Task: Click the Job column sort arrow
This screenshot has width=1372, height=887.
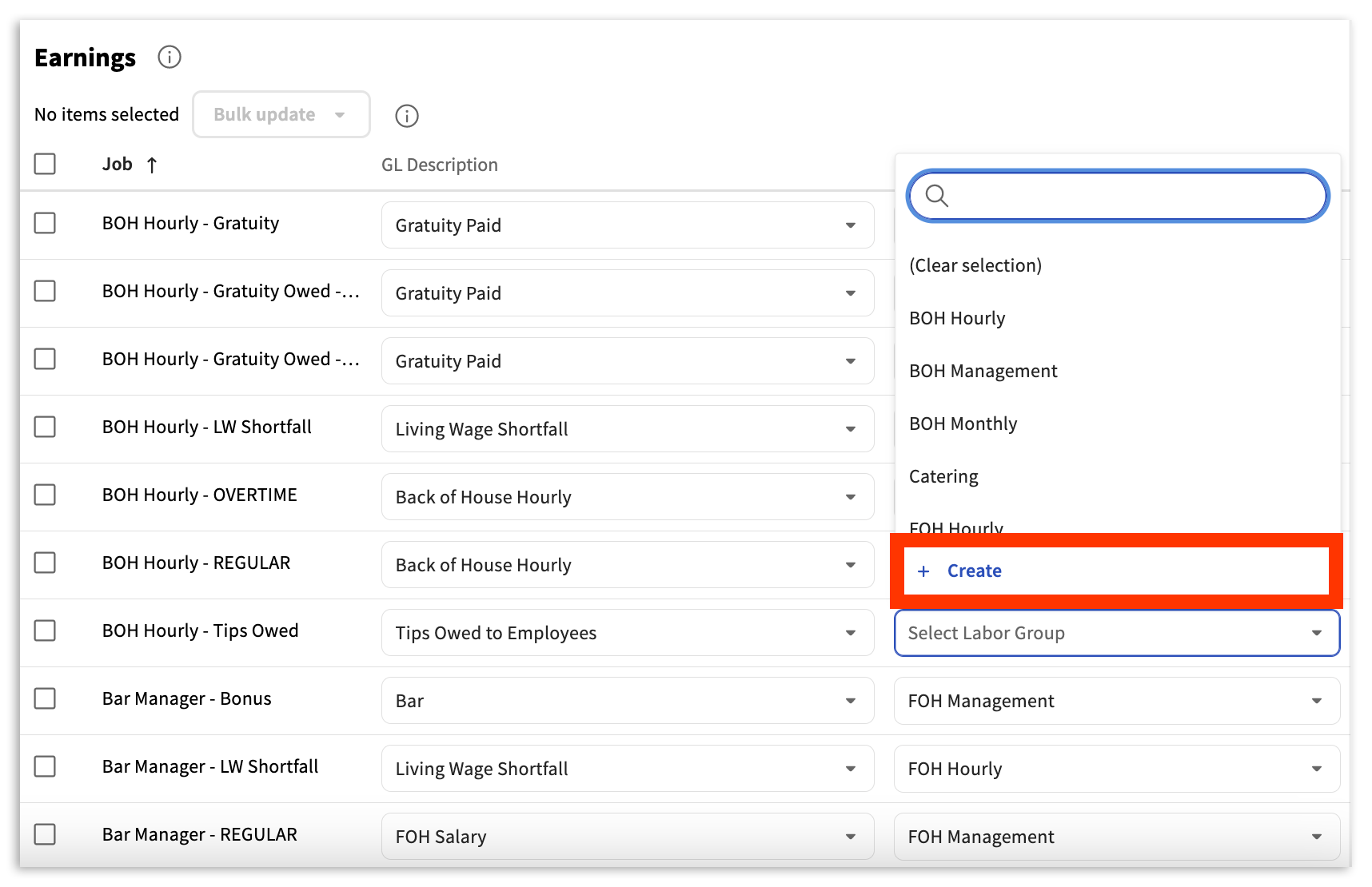Action: (152, 165)
